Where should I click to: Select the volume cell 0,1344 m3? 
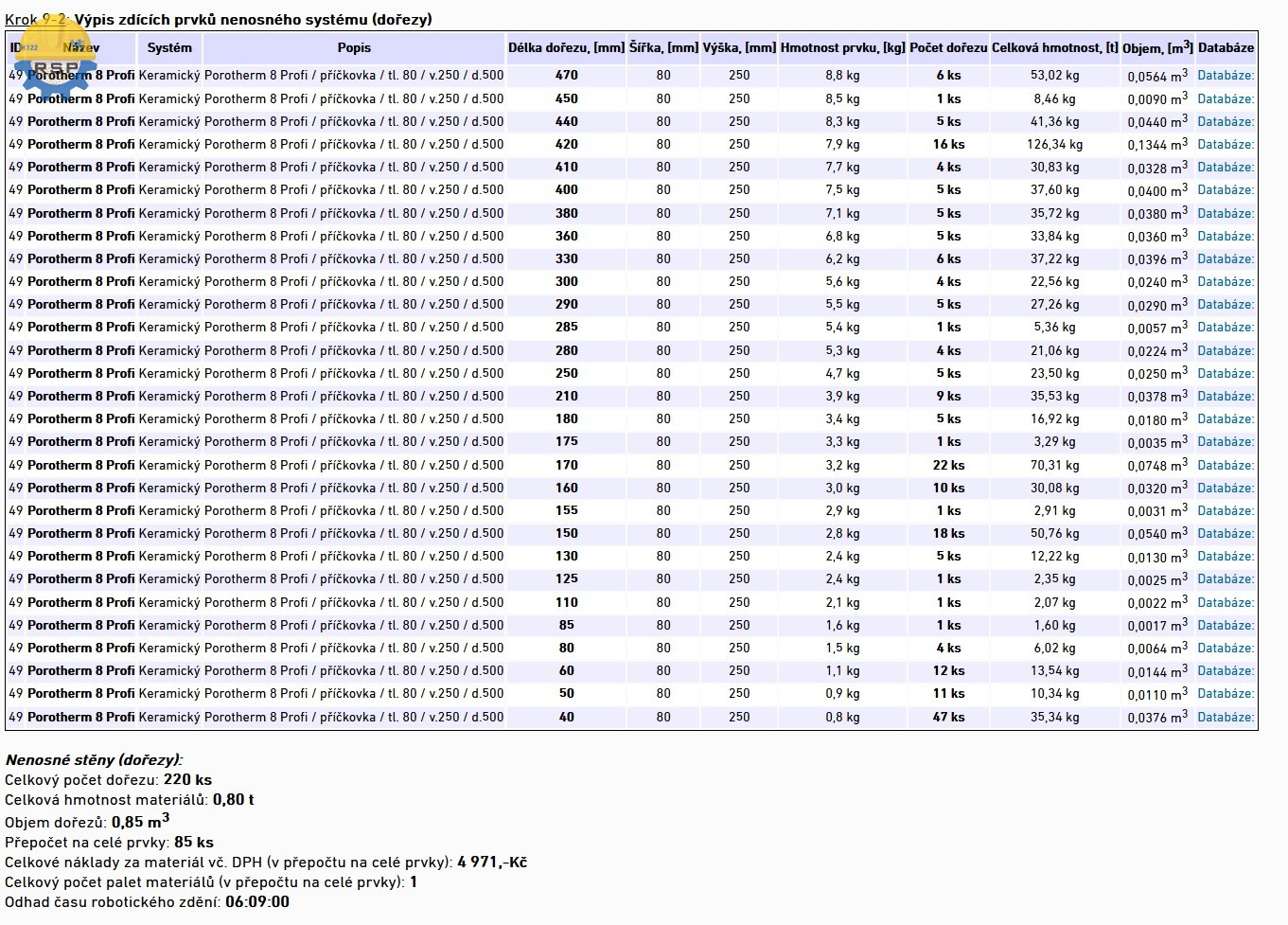[x=1157, y=144]
